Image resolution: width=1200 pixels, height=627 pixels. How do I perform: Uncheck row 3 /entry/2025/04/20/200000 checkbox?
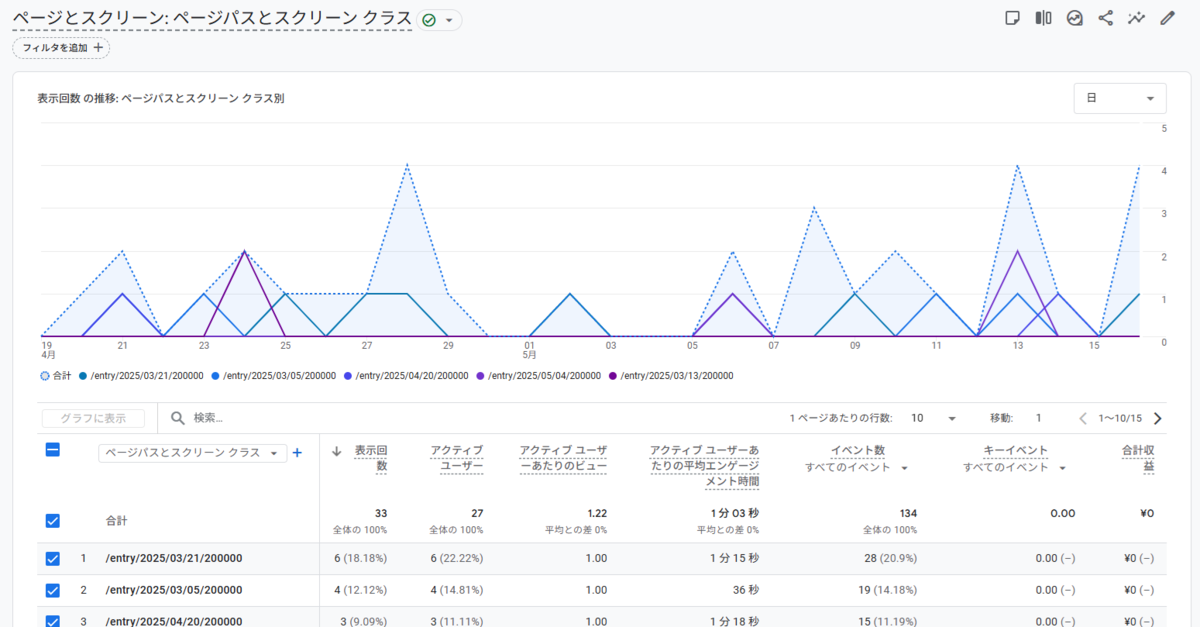[53, 621]
